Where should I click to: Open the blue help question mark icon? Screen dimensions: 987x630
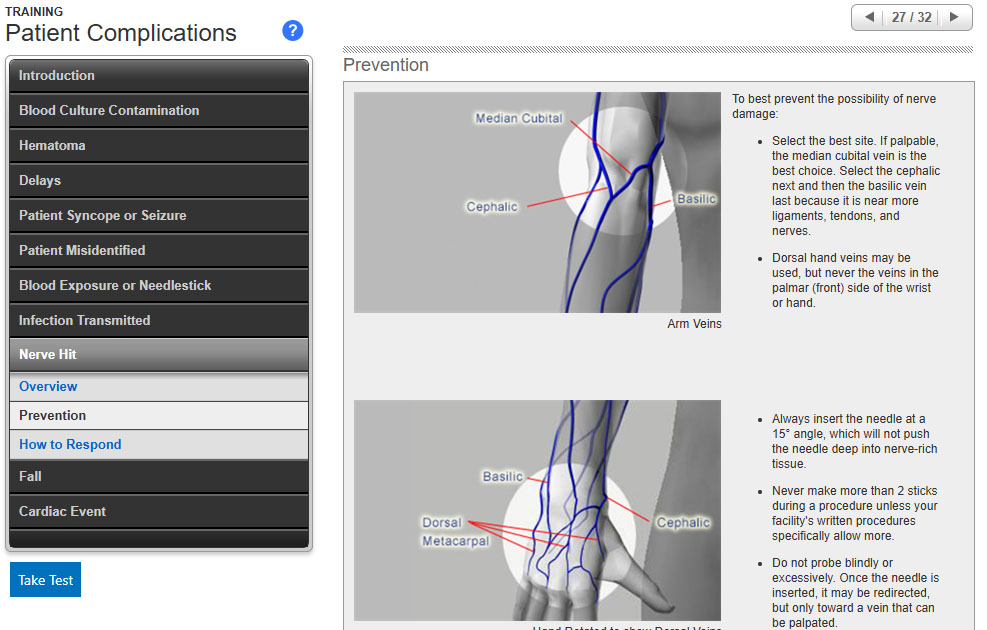point(293,31)
